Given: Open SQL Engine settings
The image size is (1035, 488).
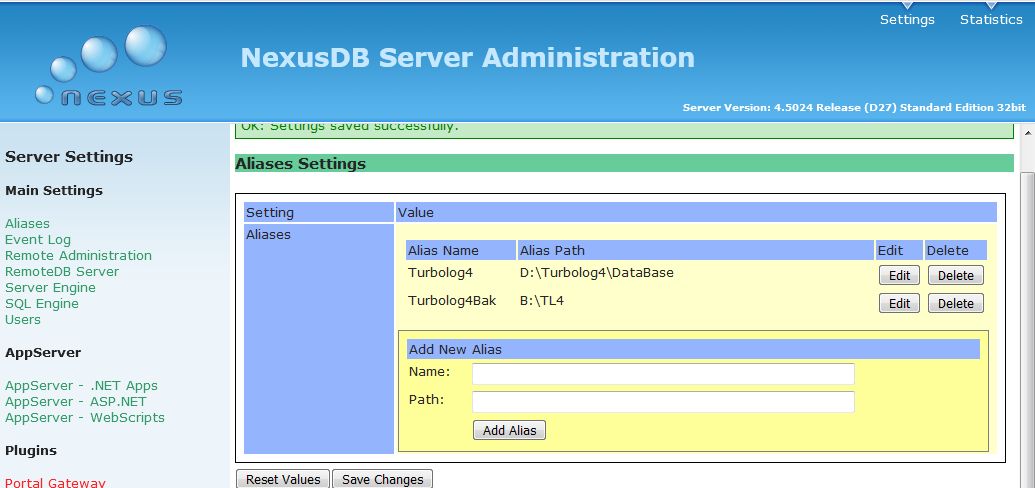Looking at the screenshot, I should 42,303.
